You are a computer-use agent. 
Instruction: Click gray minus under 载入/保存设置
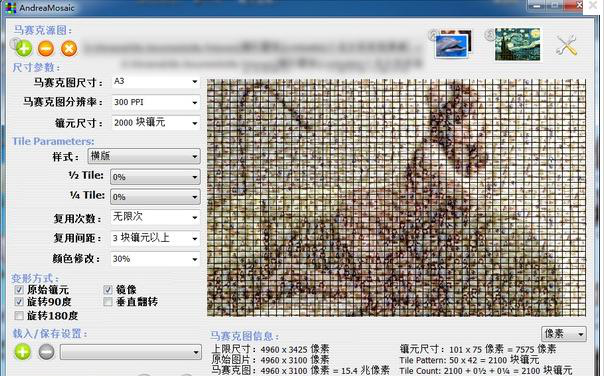tap(46, 352)
